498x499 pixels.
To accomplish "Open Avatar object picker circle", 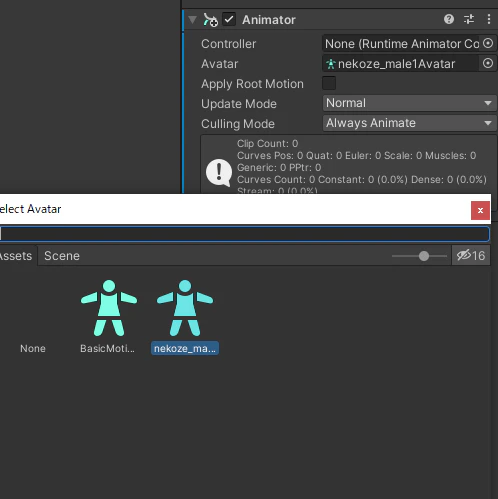I will click(488, 63).
